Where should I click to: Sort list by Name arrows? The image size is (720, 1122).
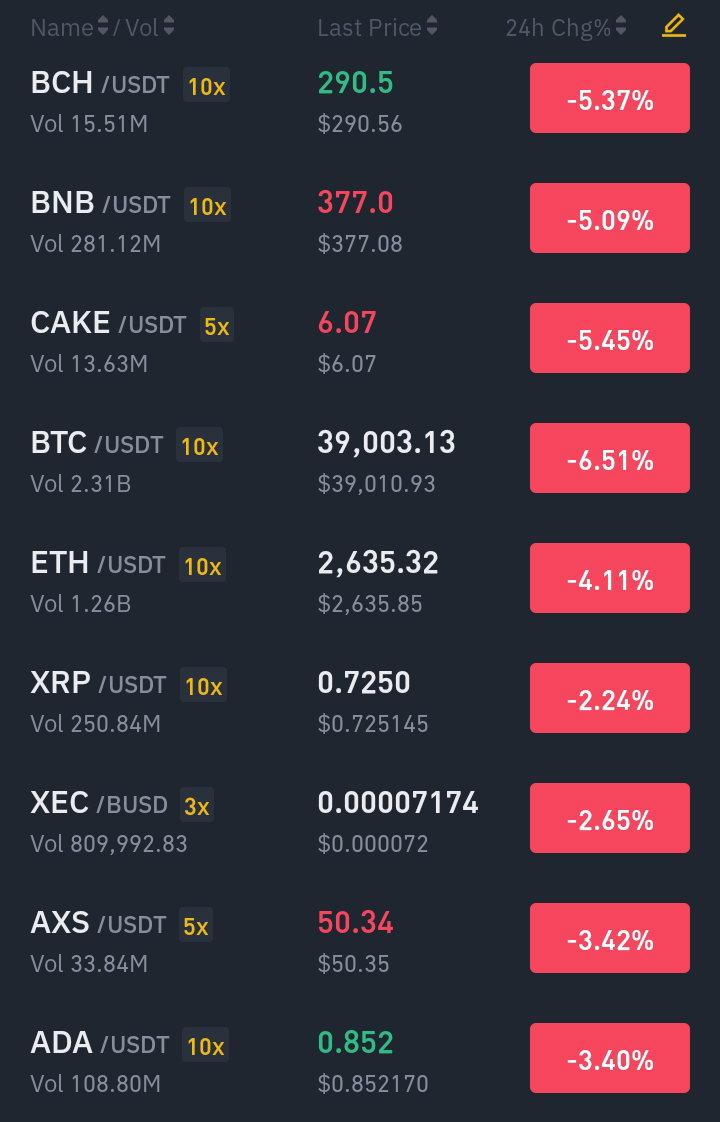pyautogui.click(x=103, y=26)
